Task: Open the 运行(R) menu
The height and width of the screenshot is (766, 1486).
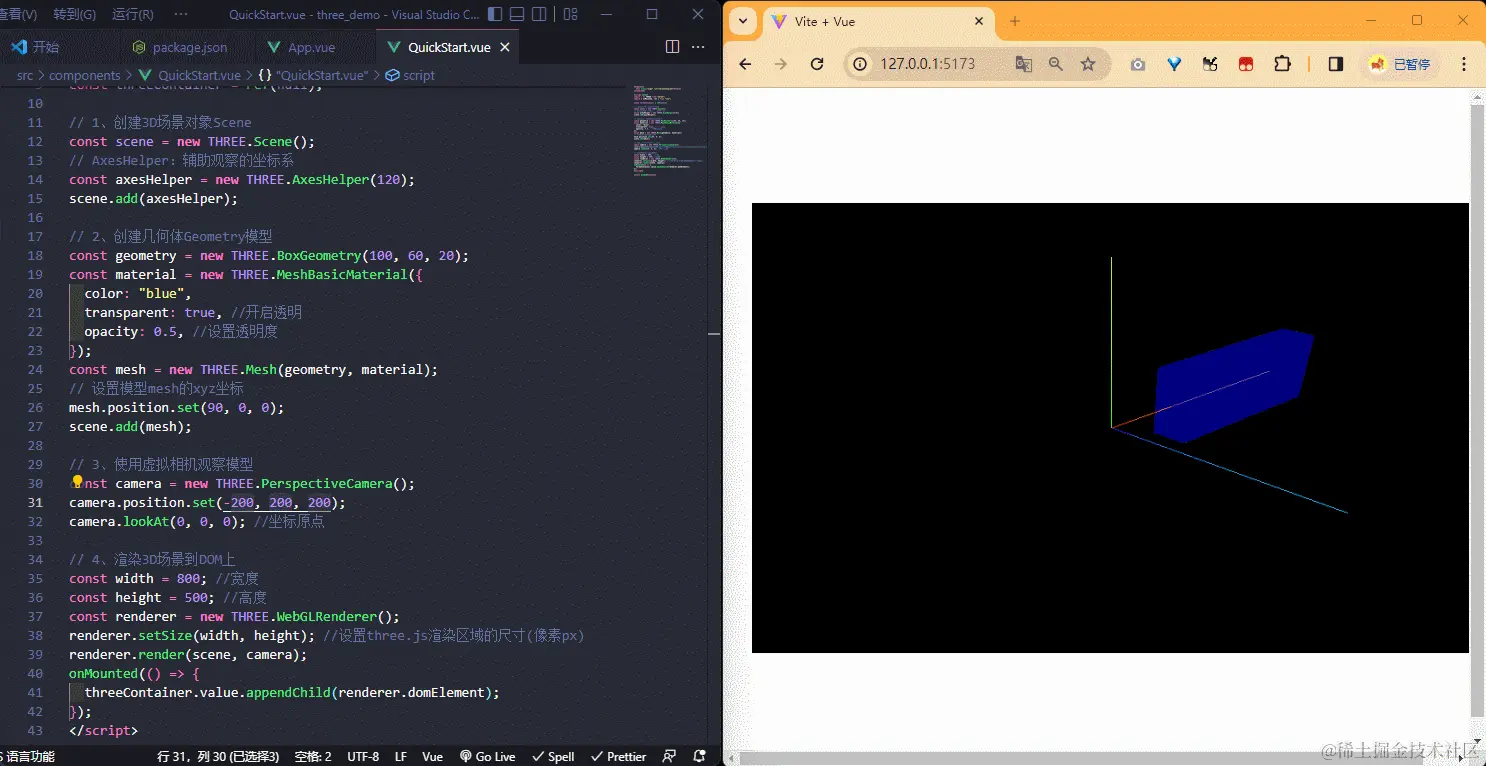Action: (x=133, y=15)
